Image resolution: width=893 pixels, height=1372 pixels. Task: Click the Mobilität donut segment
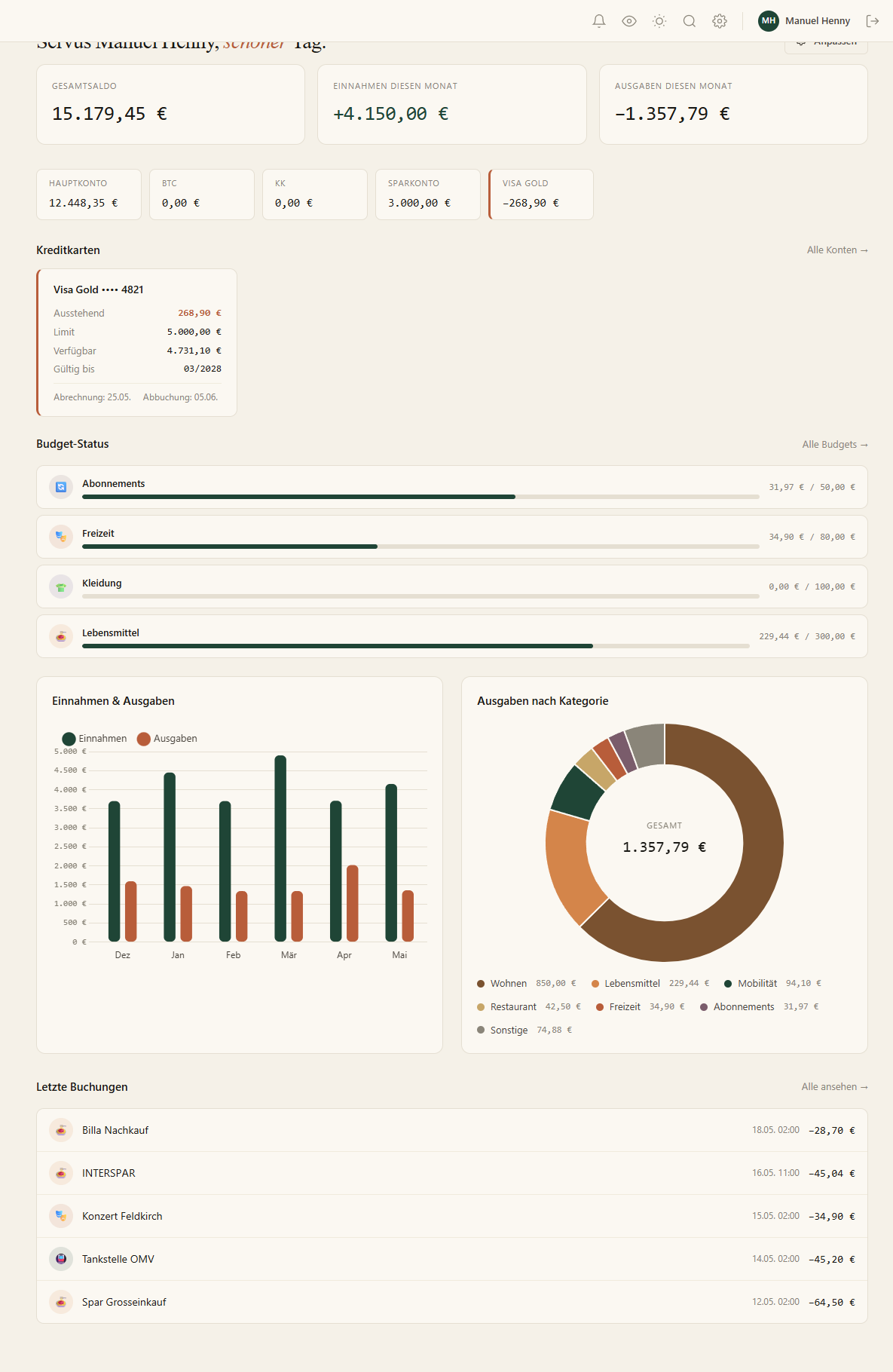[579, 792]
